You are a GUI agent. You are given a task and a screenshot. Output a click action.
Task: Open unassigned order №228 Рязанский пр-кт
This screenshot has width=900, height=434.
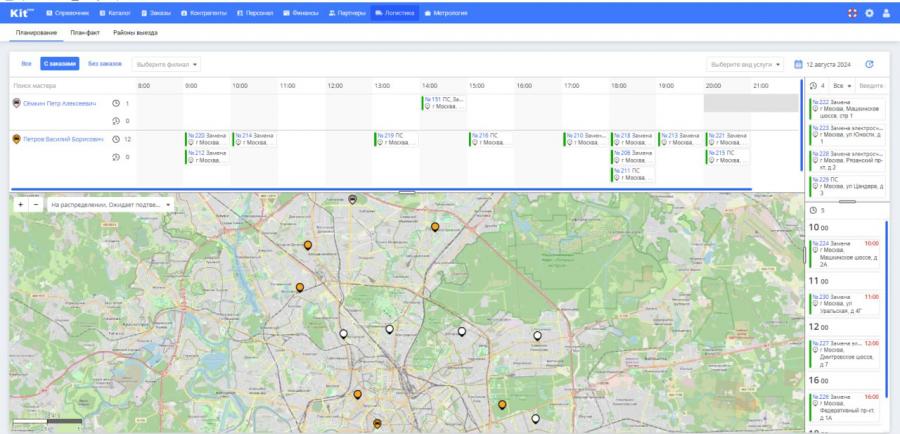847,161
